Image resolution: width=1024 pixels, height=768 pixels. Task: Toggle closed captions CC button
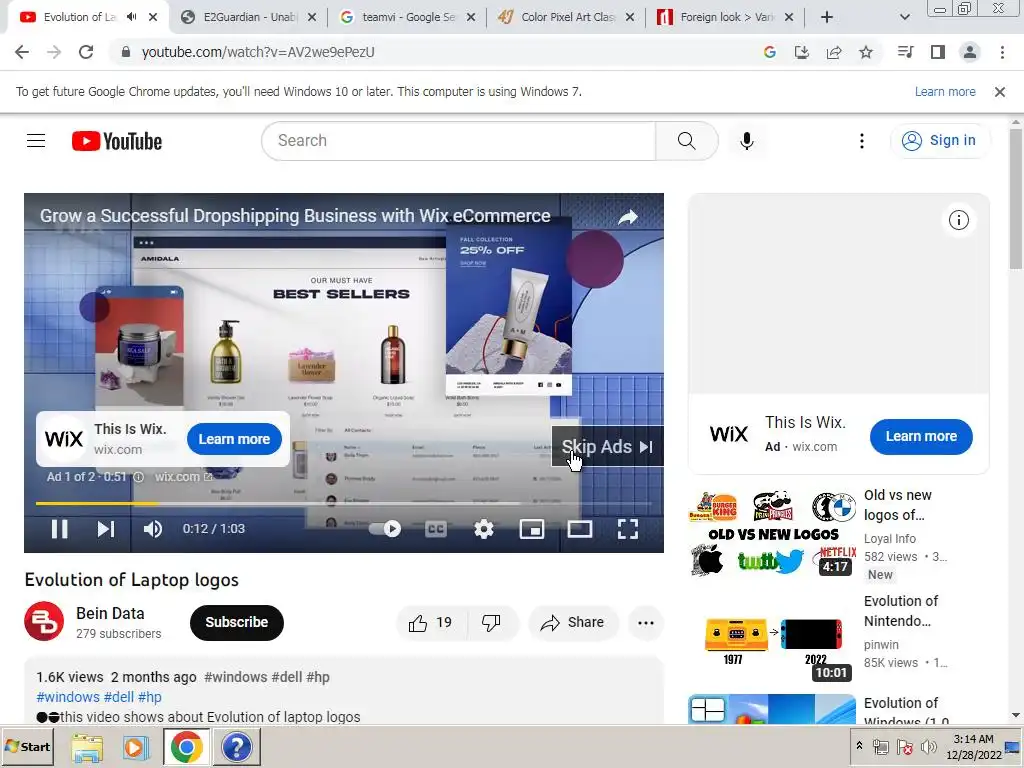pyautogui.click(x=436, y=529)
